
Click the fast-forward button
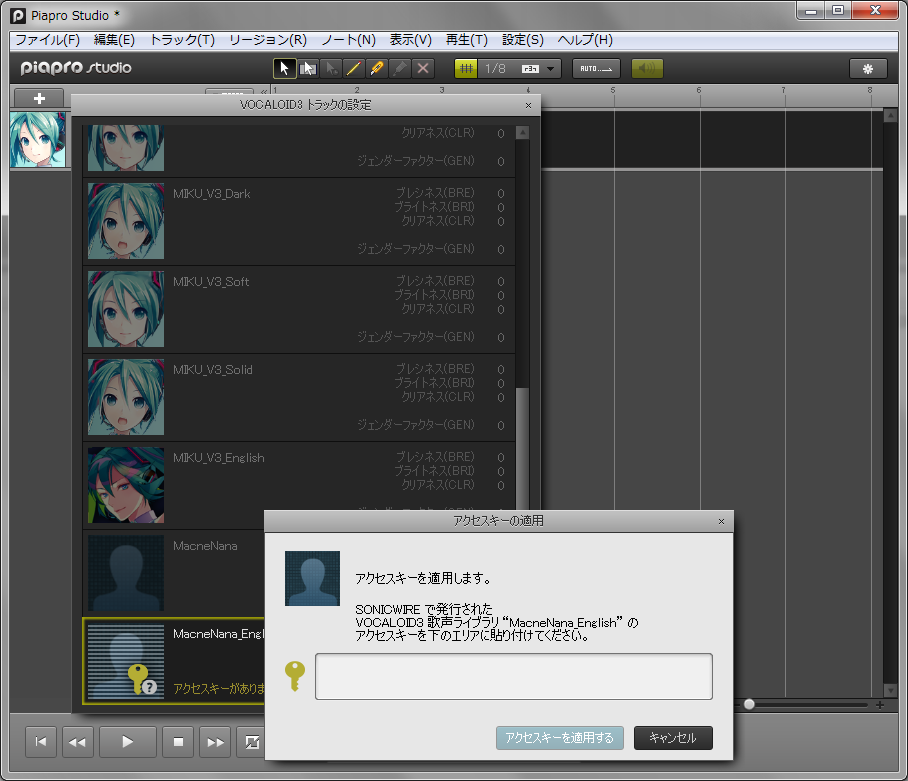click(215, 742)
